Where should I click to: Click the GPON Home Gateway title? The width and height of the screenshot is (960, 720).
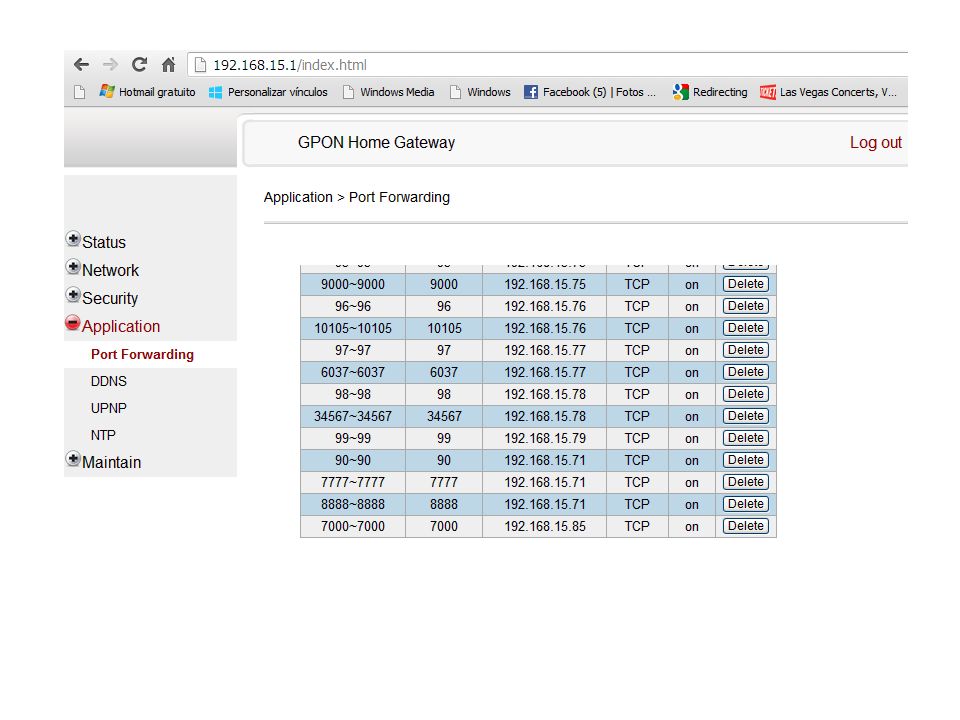[377, 143]
